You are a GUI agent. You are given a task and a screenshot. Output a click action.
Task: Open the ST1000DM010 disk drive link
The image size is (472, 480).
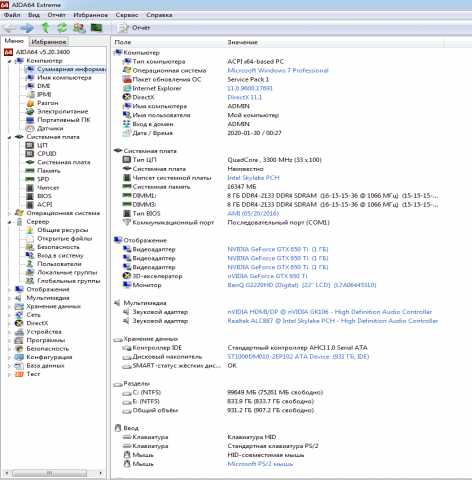click(x=298, y=357)
